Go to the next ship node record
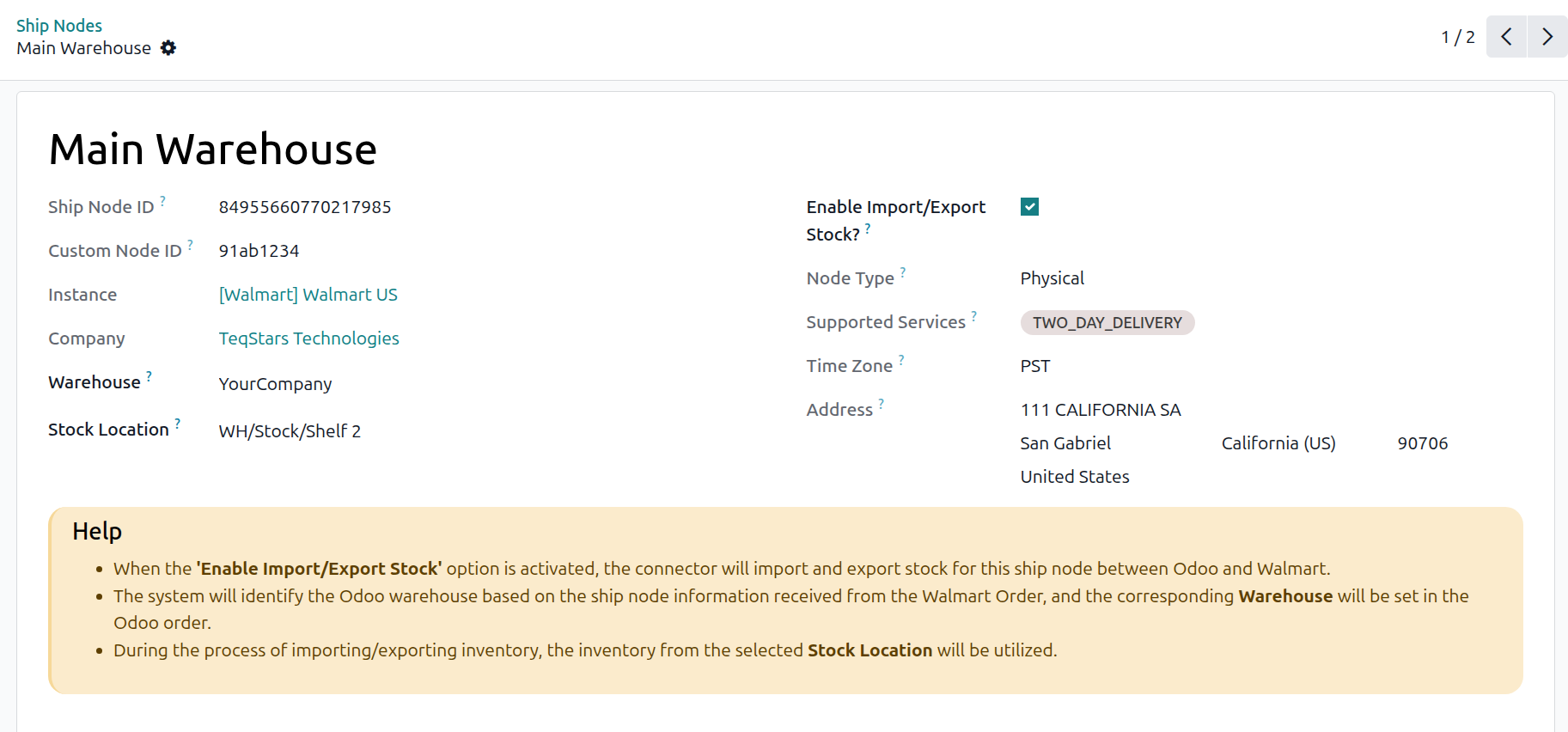Screen dimensions: 1568x732 coord(1547,37)
